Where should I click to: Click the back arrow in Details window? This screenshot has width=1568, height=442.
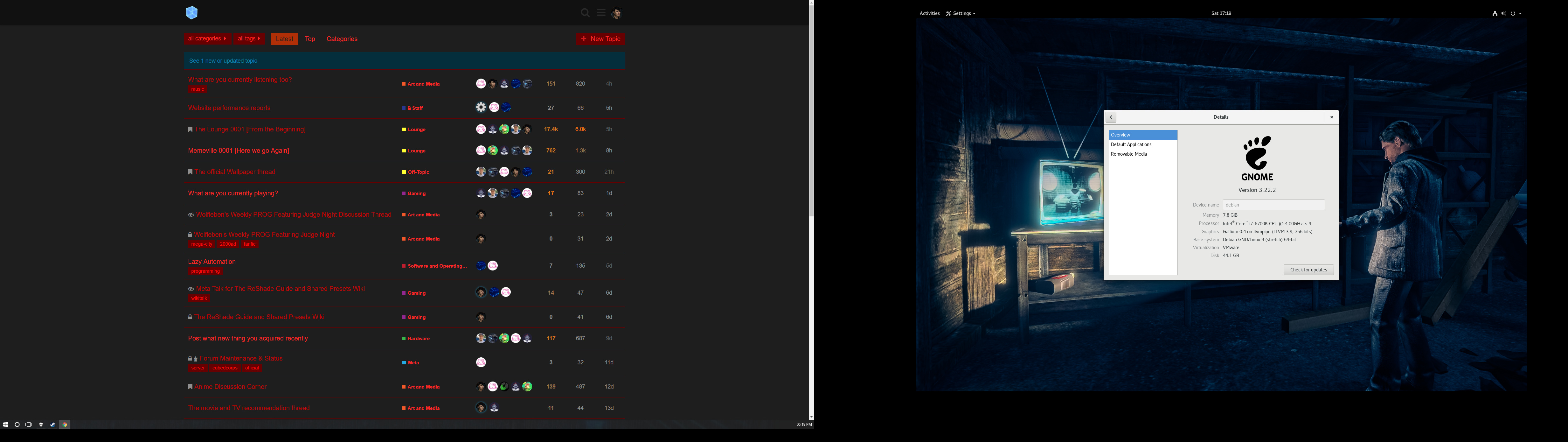click(x=1111, y=117)
